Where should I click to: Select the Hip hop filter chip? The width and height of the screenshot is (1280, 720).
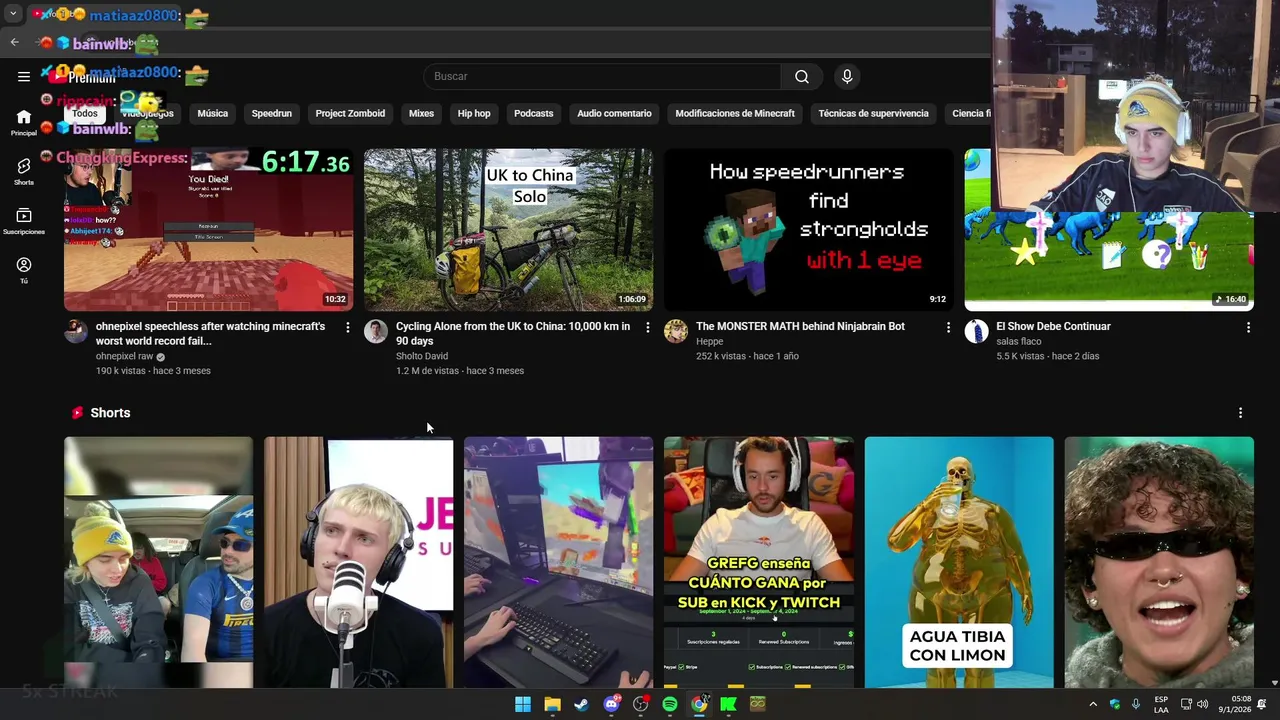[474, 113]
